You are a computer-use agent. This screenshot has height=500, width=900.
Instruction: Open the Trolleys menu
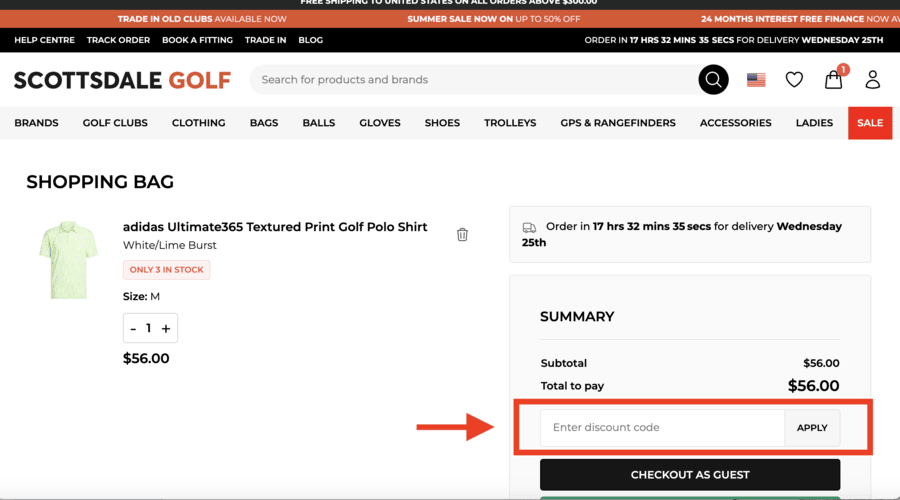coord(510,123)
